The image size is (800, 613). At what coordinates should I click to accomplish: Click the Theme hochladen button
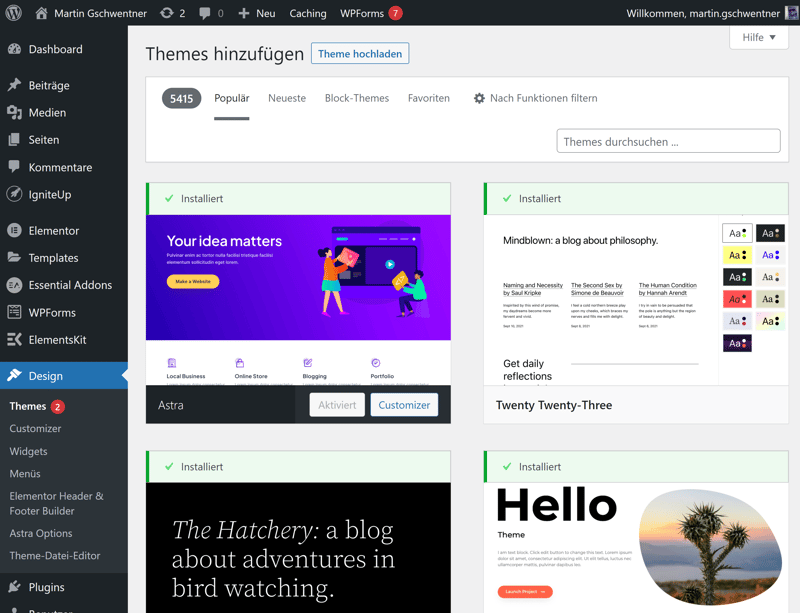tap(360, 54)
